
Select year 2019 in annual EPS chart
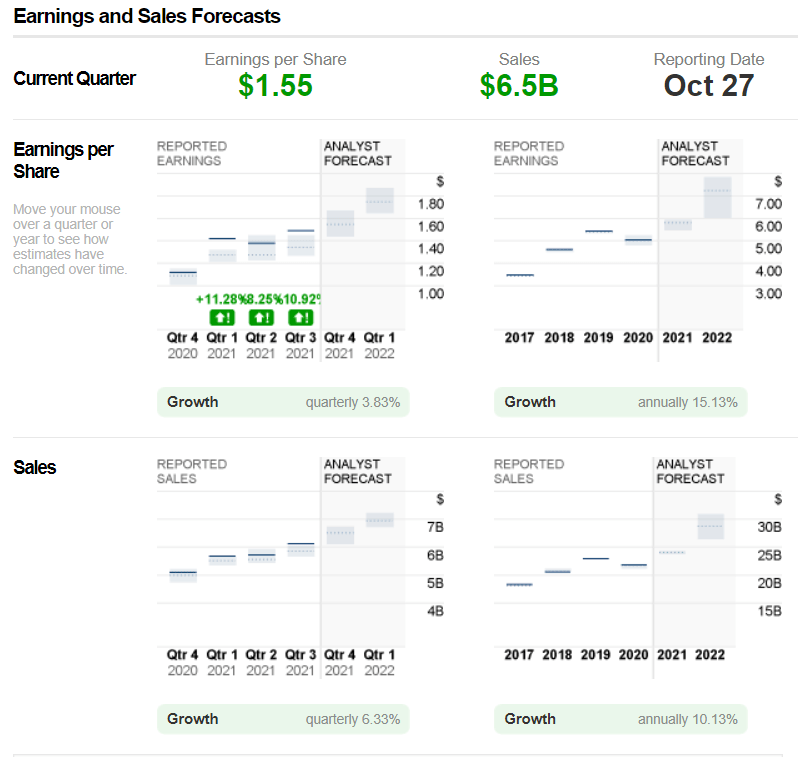pyautogui.click(x=598, y=338)
